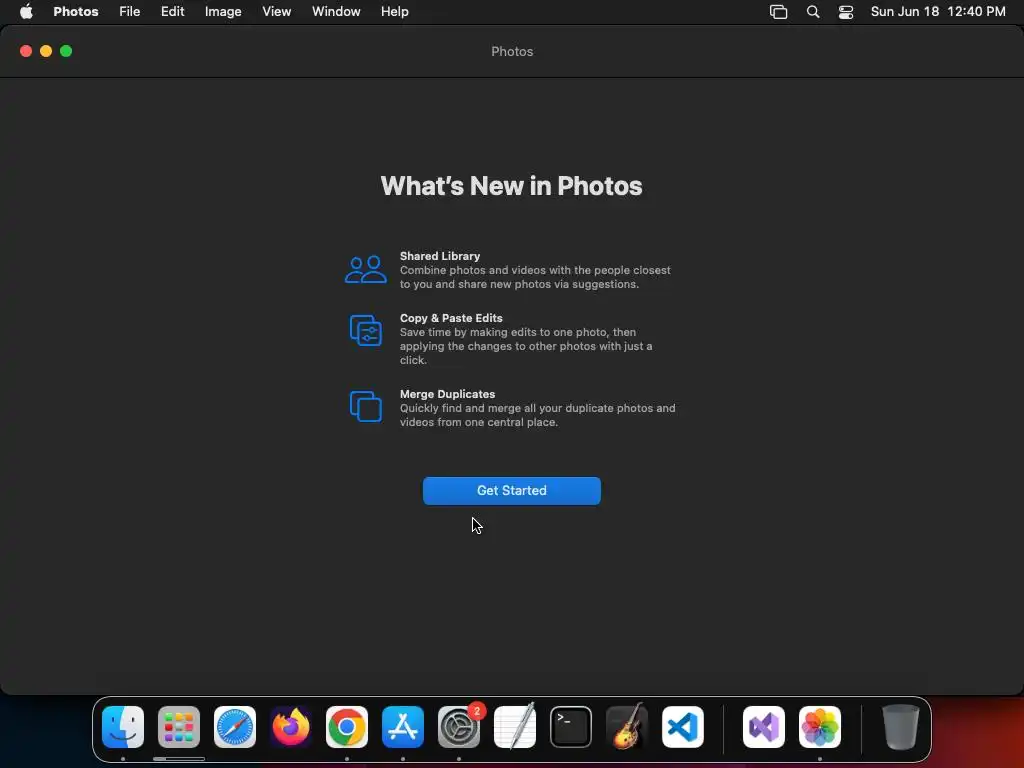Image resolution: width=1024 pixels, height=768 pixels.
Task: Open the Window menu
Action: point(336,11)
